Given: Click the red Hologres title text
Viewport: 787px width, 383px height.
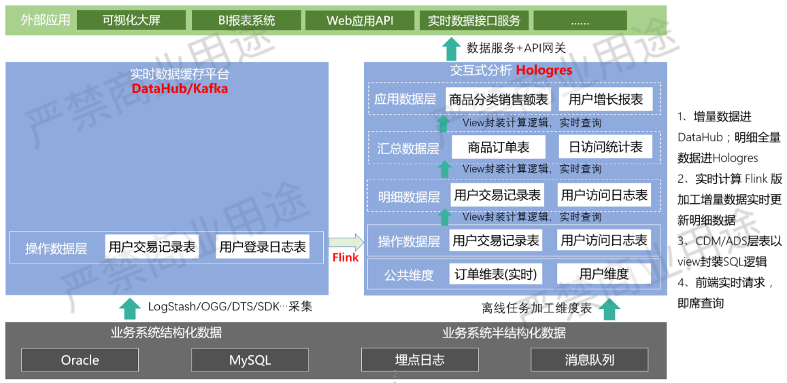Looking at the screenshot, I should point(545,70).
